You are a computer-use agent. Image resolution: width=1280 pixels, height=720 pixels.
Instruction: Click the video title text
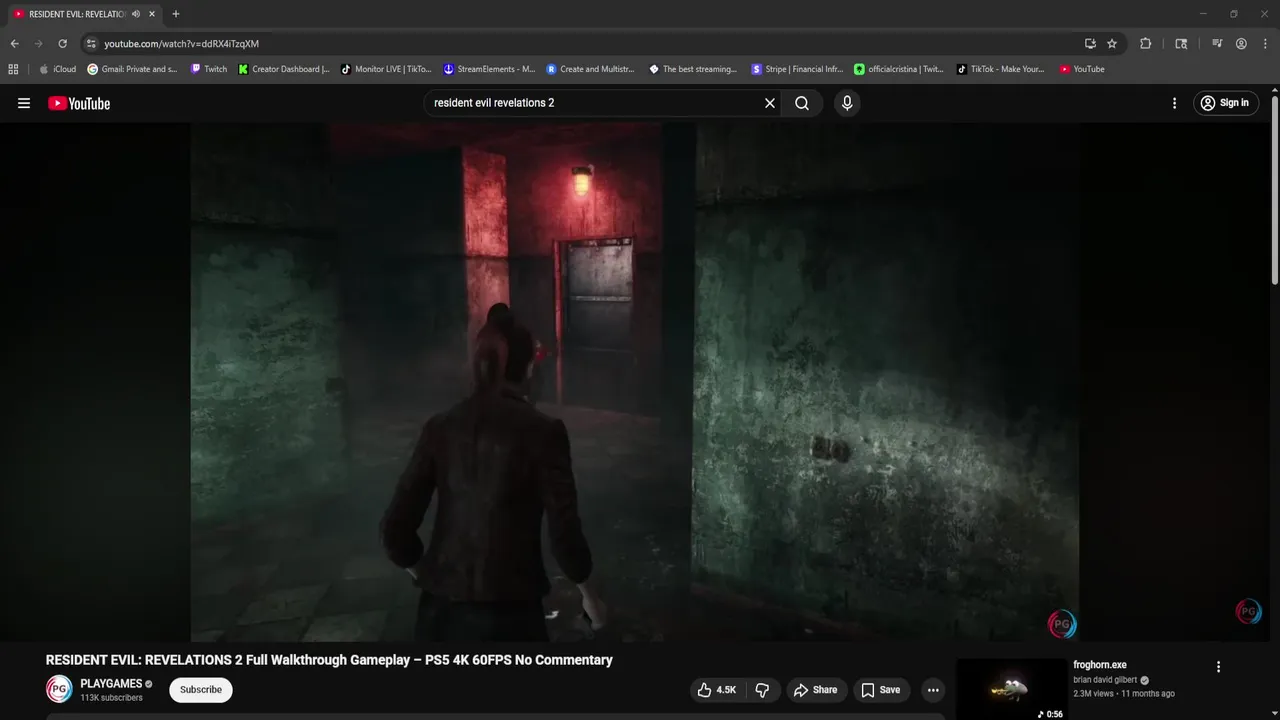(x=329, y=660)
